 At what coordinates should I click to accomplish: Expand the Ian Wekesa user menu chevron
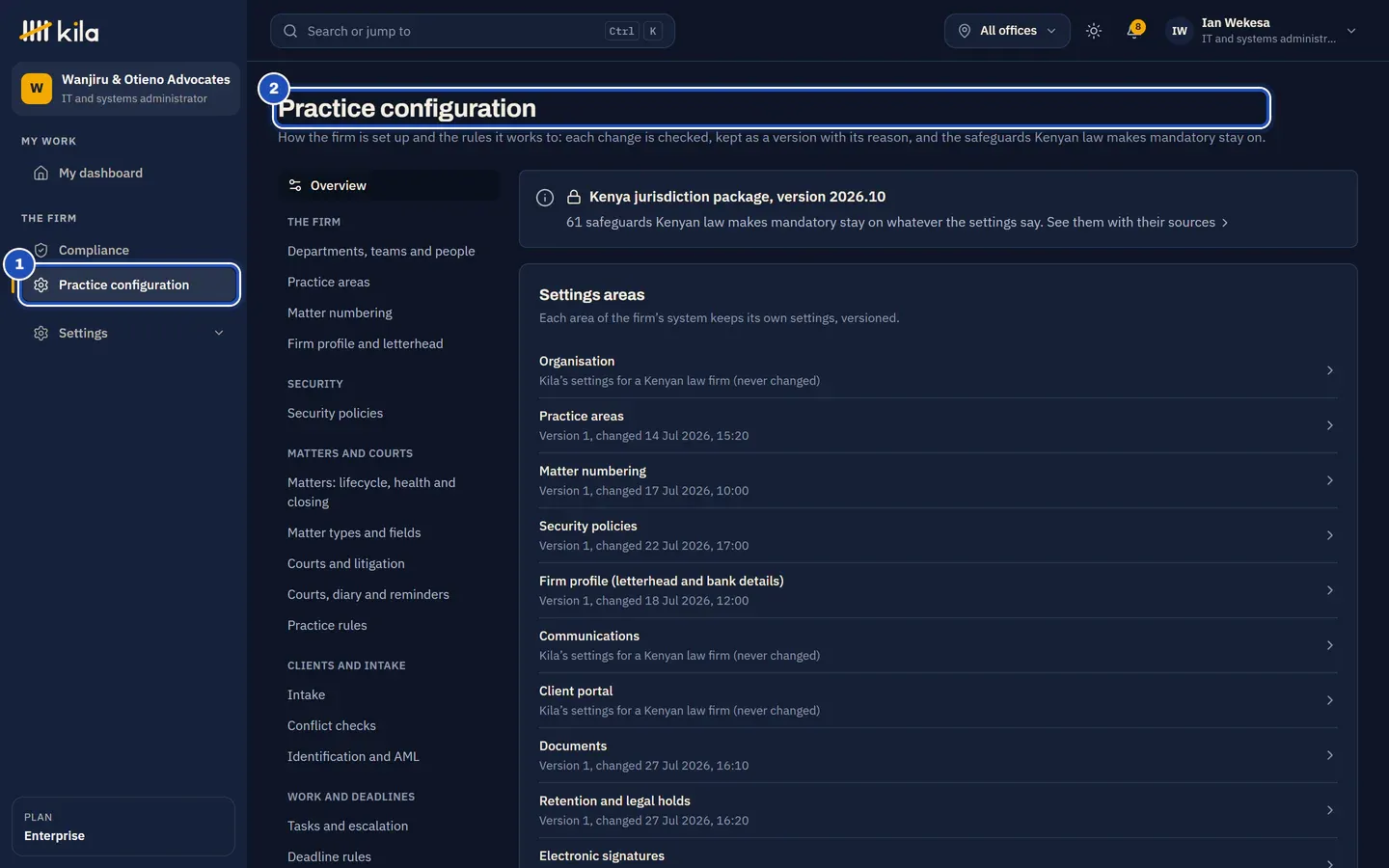point(1351,31)
